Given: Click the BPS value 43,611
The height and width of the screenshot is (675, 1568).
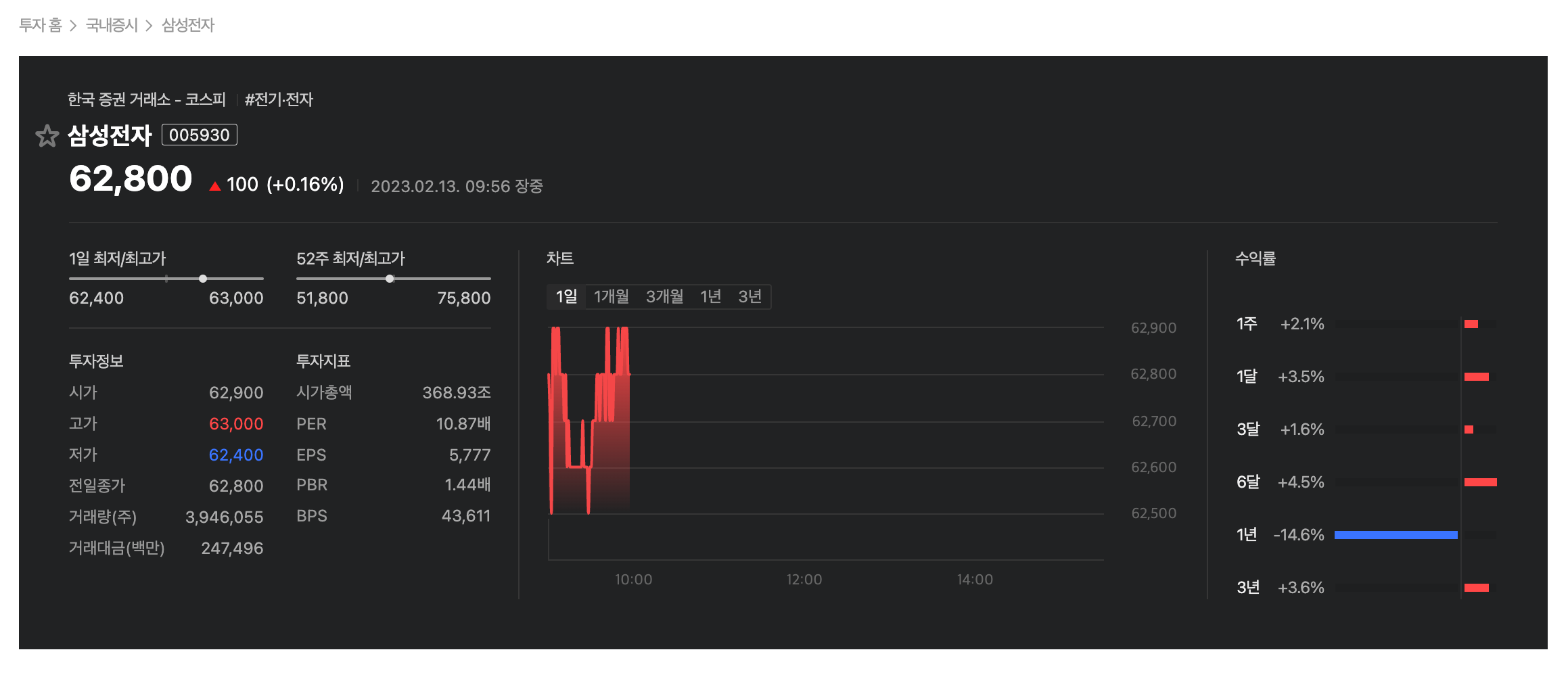Looking at the screenshot, I should coord(466,516).
